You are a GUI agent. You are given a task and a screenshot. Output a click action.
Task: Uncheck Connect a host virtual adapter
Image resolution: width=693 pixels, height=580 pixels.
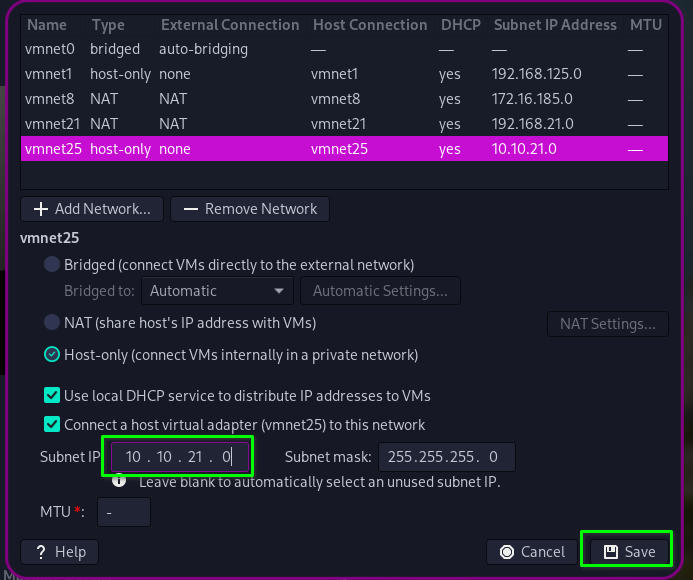coord(52,425)
